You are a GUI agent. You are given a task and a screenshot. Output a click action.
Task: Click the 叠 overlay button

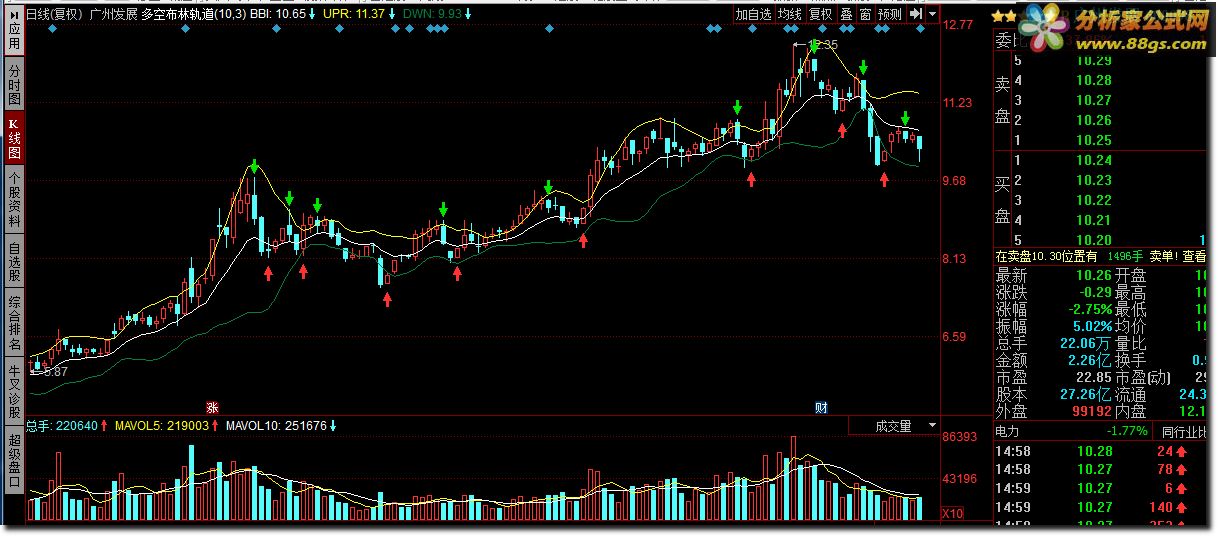point(846,14)
